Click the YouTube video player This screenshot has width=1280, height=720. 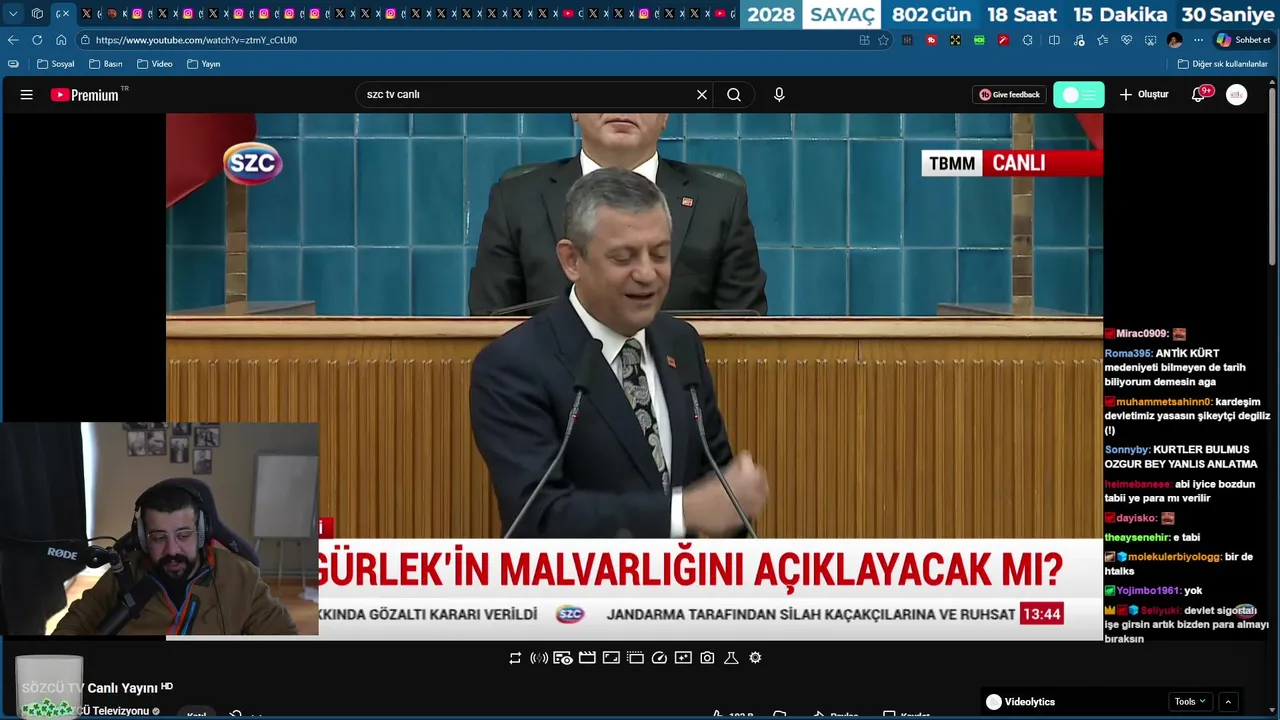pyautogui.click(x=634, y=376)
